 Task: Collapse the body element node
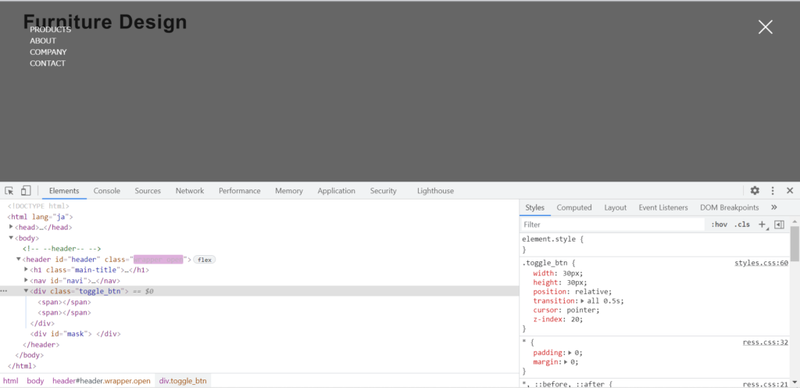coord(11,237)
